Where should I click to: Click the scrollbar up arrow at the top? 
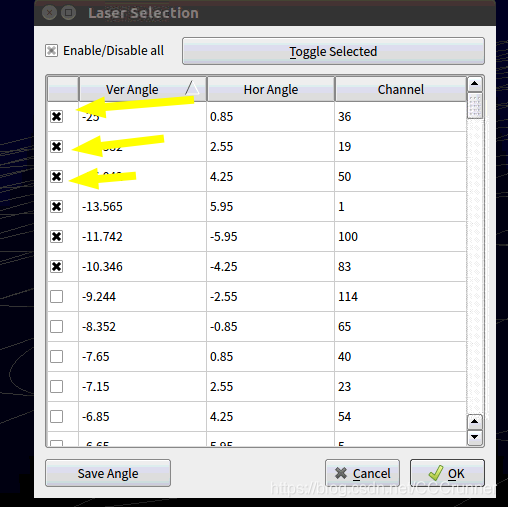click(475, 84)
